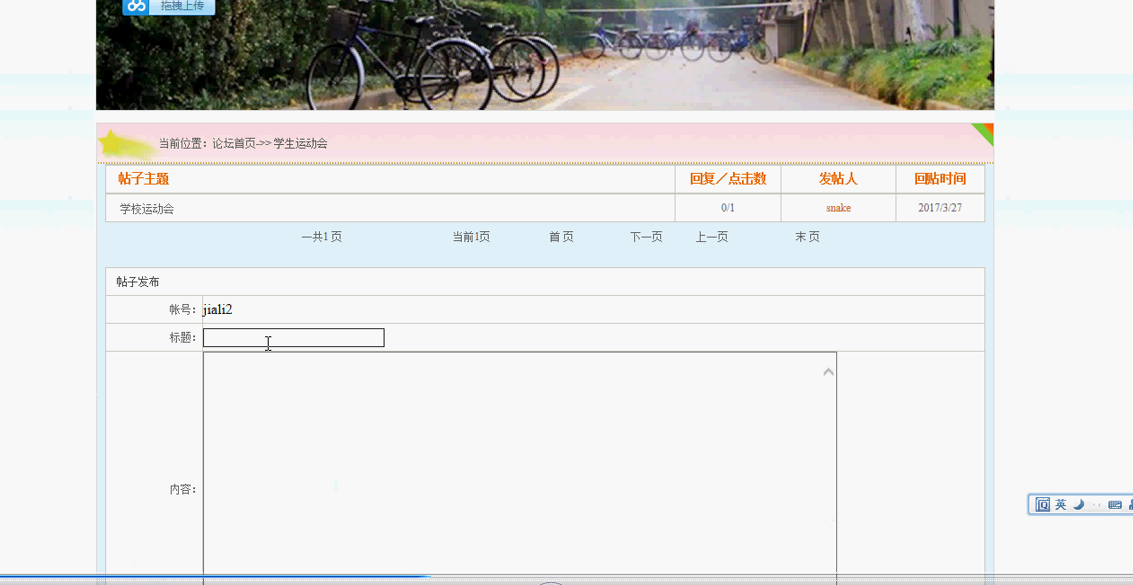Click the content box scroll-up arrow
Viewport: 1133px width, 585px height.
(828, 372)
